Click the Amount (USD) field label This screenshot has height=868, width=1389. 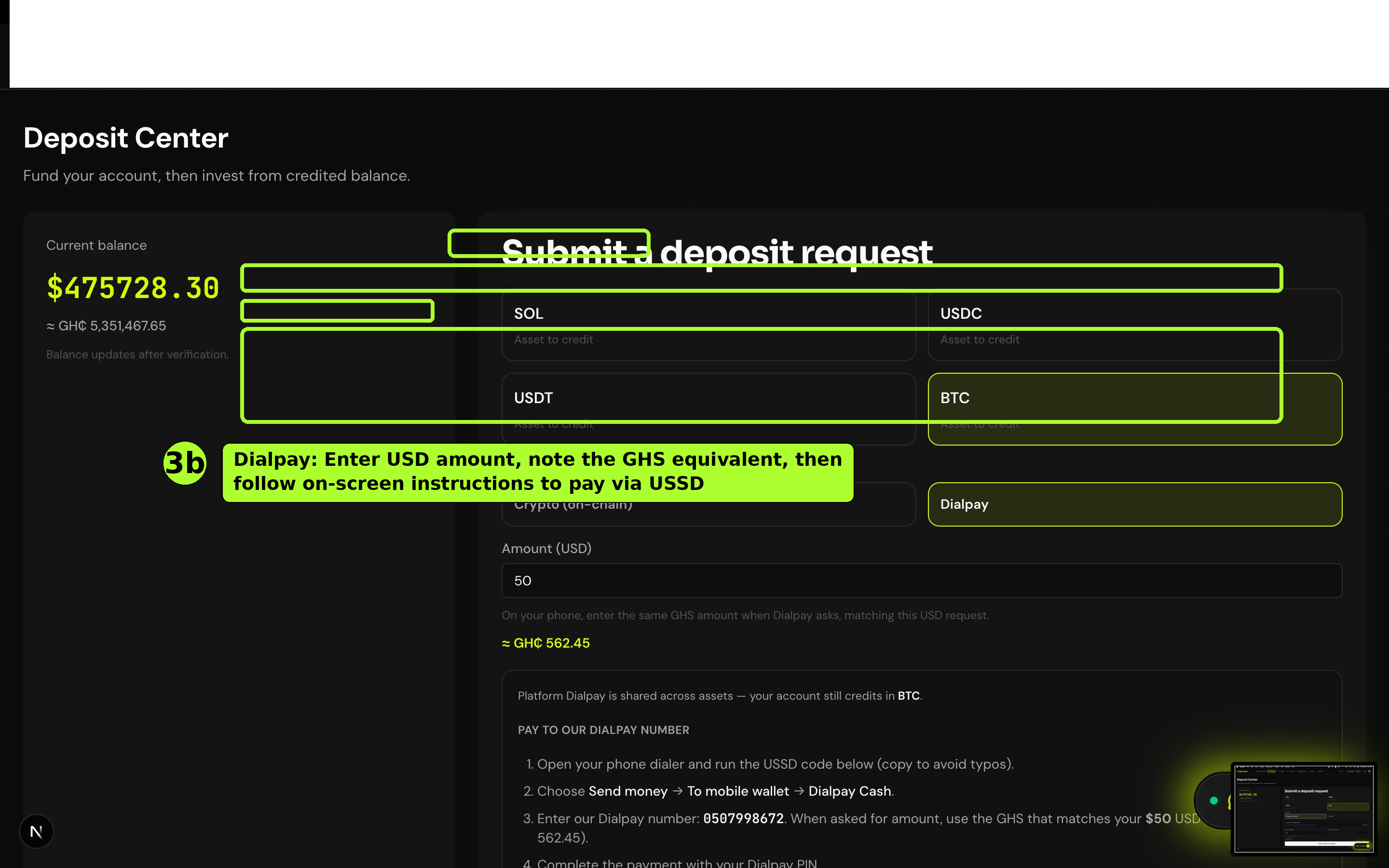pos(546,548)
